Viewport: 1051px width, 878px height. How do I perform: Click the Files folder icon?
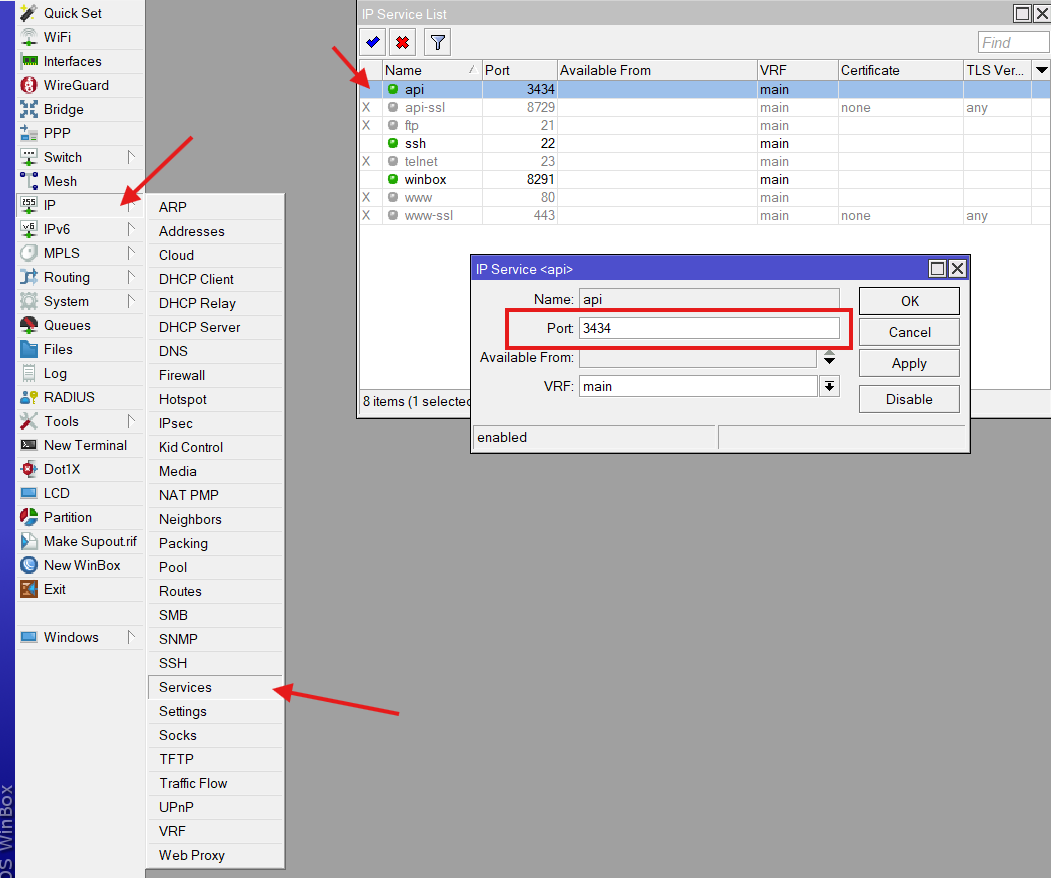(x=29, y=349)
